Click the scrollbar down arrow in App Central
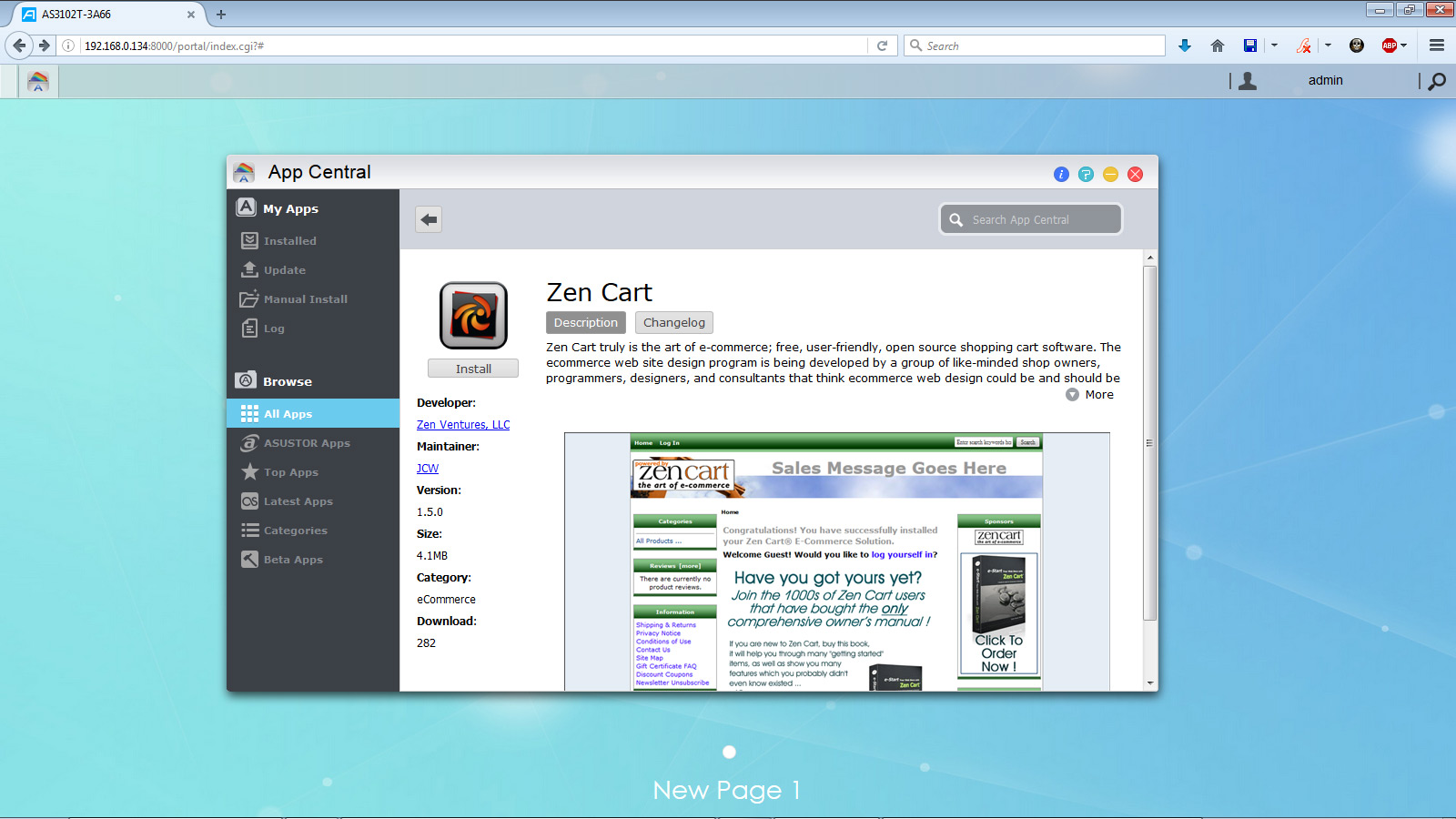 (1150, 682)
